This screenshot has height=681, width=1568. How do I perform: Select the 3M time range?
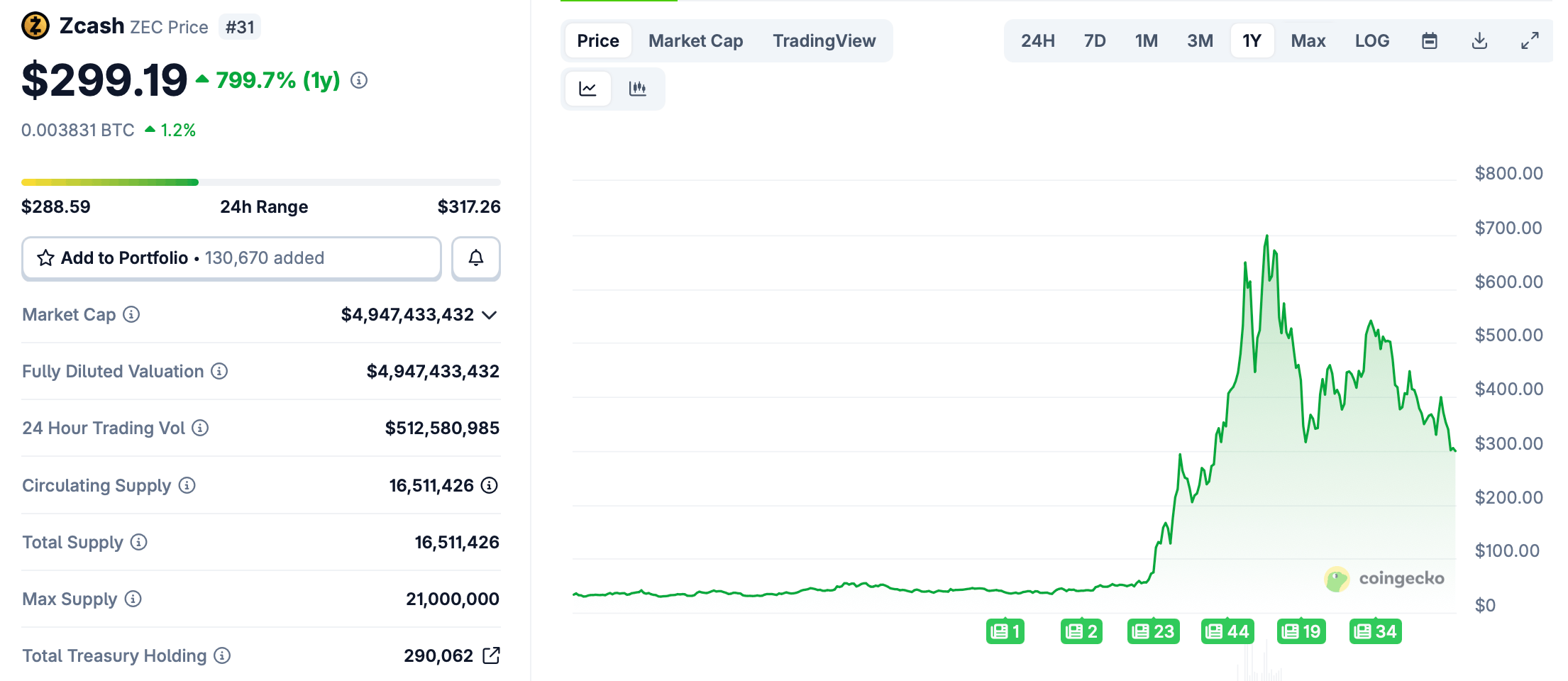(1200, 41)
